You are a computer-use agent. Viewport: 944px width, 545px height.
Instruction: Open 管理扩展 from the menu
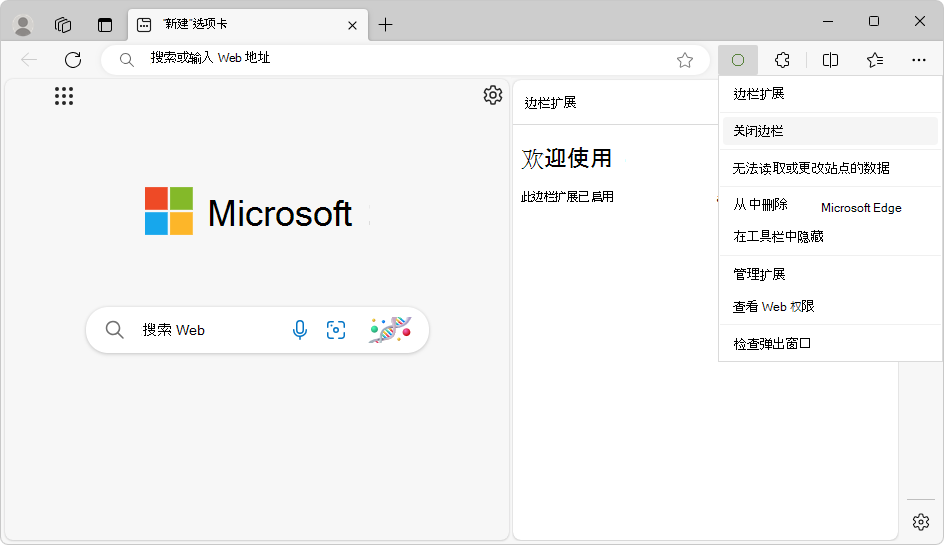click(830, 275)
